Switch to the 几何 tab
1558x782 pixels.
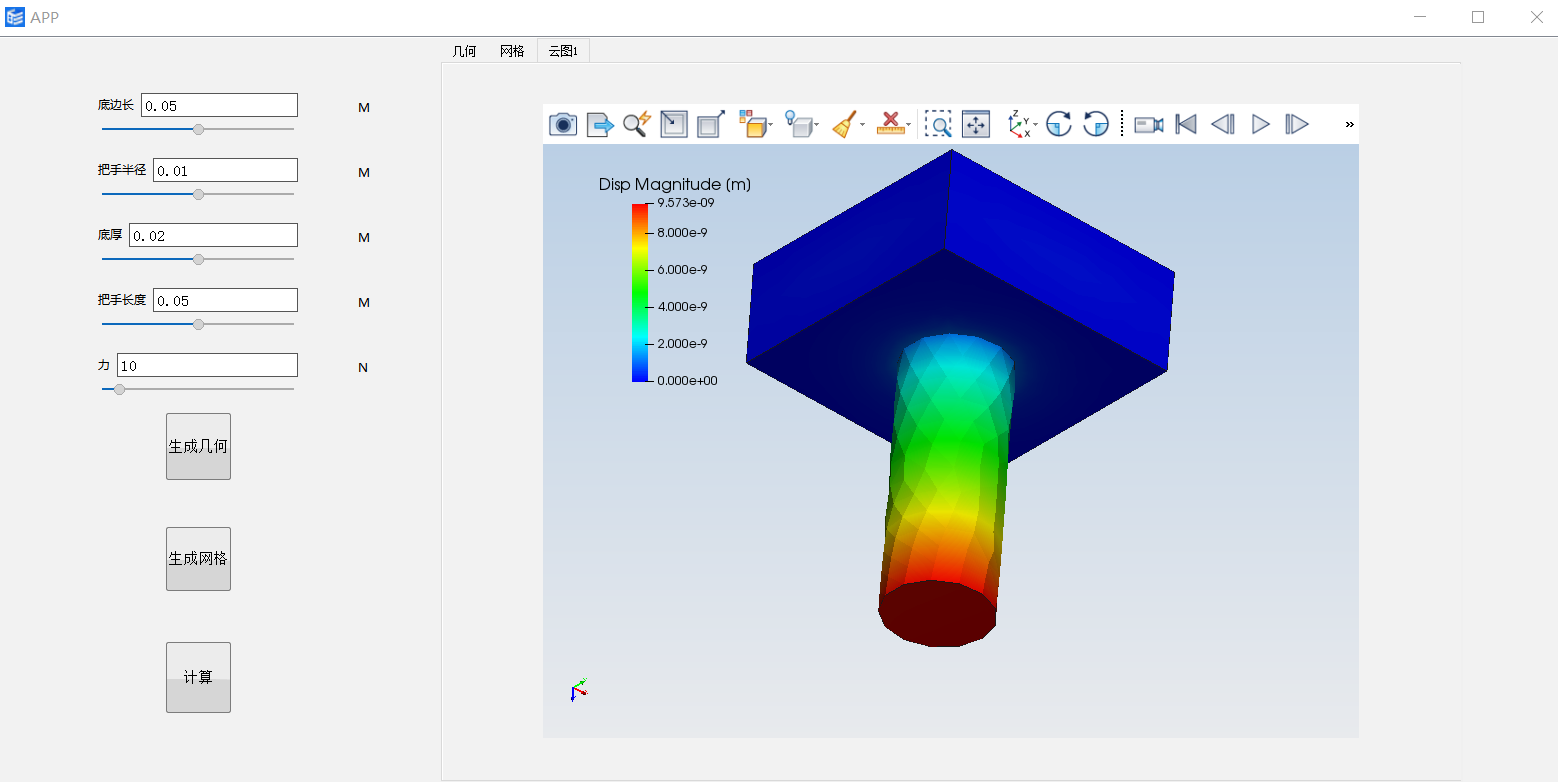tap(464, 51)
